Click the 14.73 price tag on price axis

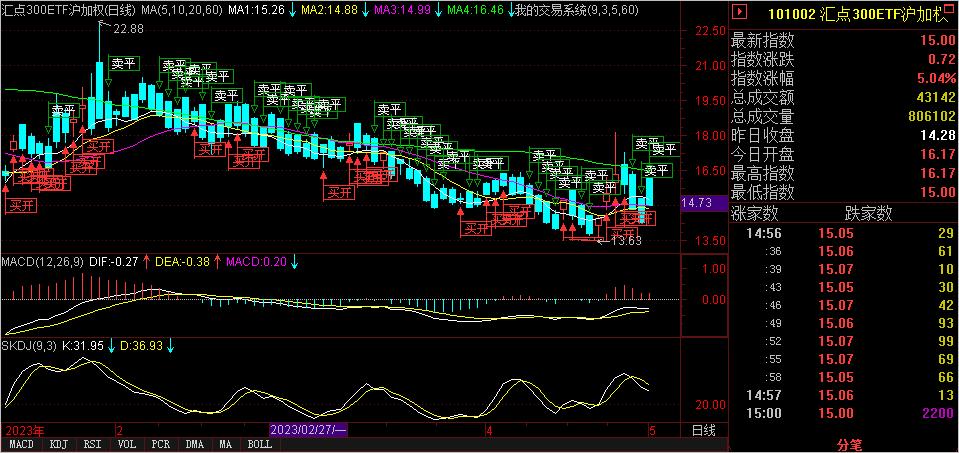point(704,203)
